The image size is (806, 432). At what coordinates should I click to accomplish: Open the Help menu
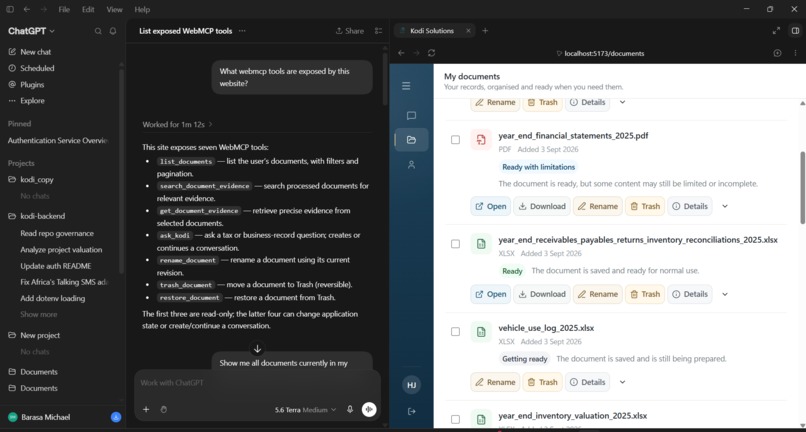(x=142, y=9)
